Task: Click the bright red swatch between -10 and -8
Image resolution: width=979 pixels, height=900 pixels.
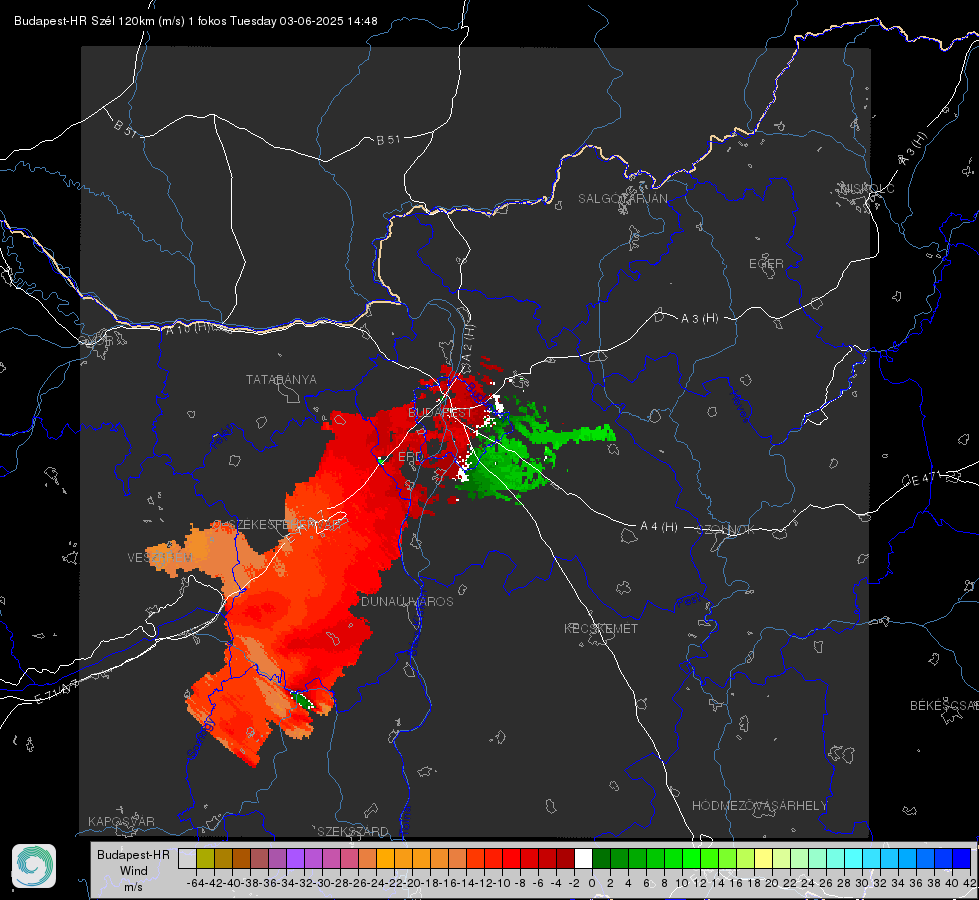Action: [x=511, y=858]
